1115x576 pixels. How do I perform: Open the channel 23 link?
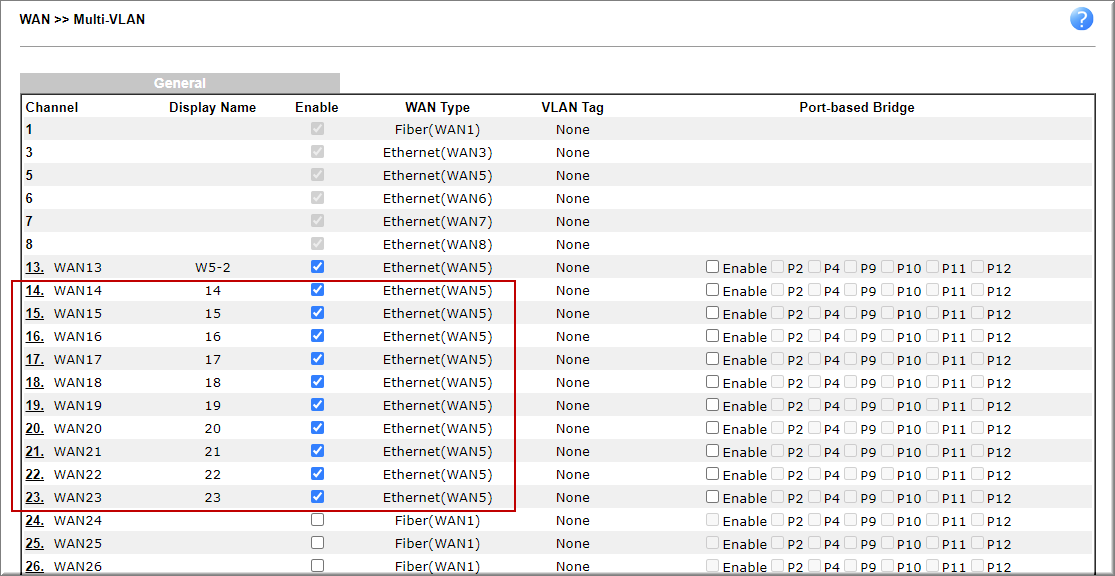pos(35,498)
